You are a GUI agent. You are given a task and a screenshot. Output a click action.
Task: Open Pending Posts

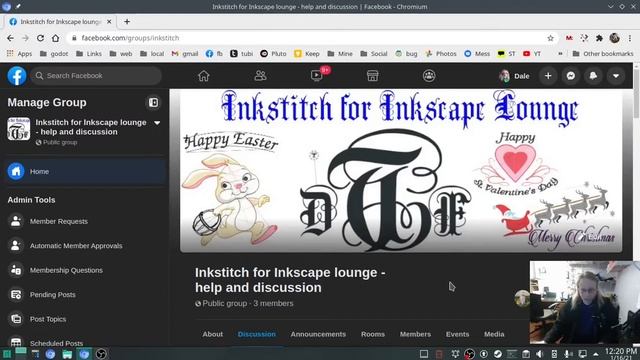pos(53,295)
